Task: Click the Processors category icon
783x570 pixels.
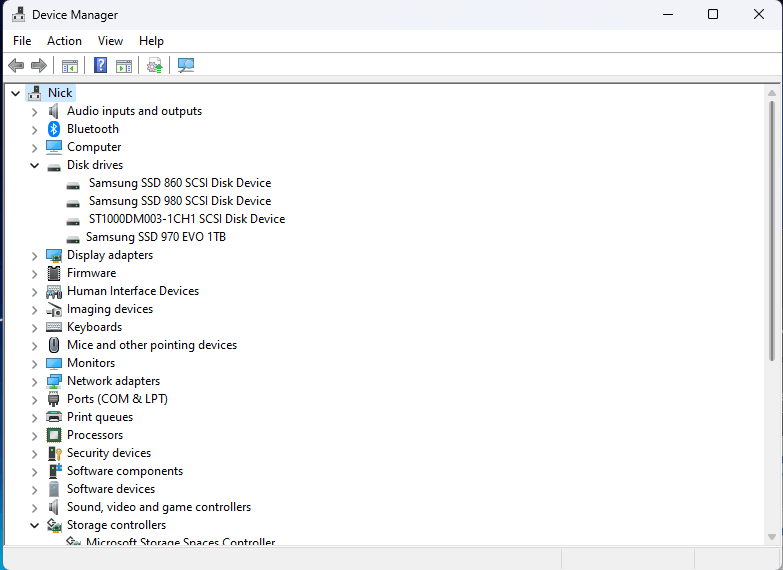Action: [54, 435]
